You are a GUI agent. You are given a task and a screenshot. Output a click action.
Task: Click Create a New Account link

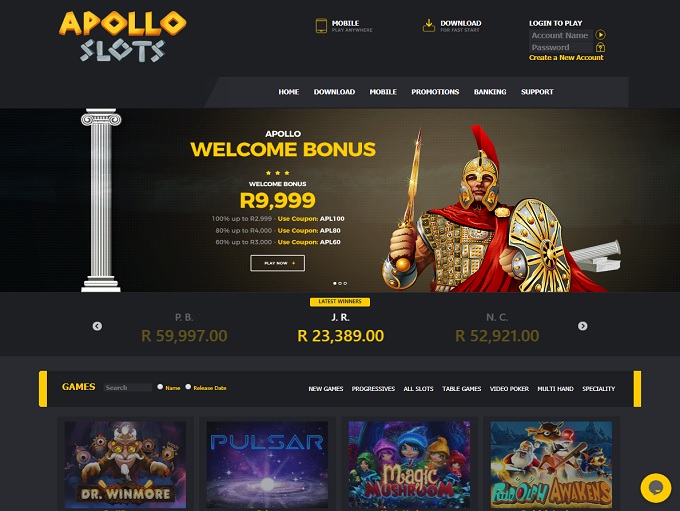[x=566, y=57]
